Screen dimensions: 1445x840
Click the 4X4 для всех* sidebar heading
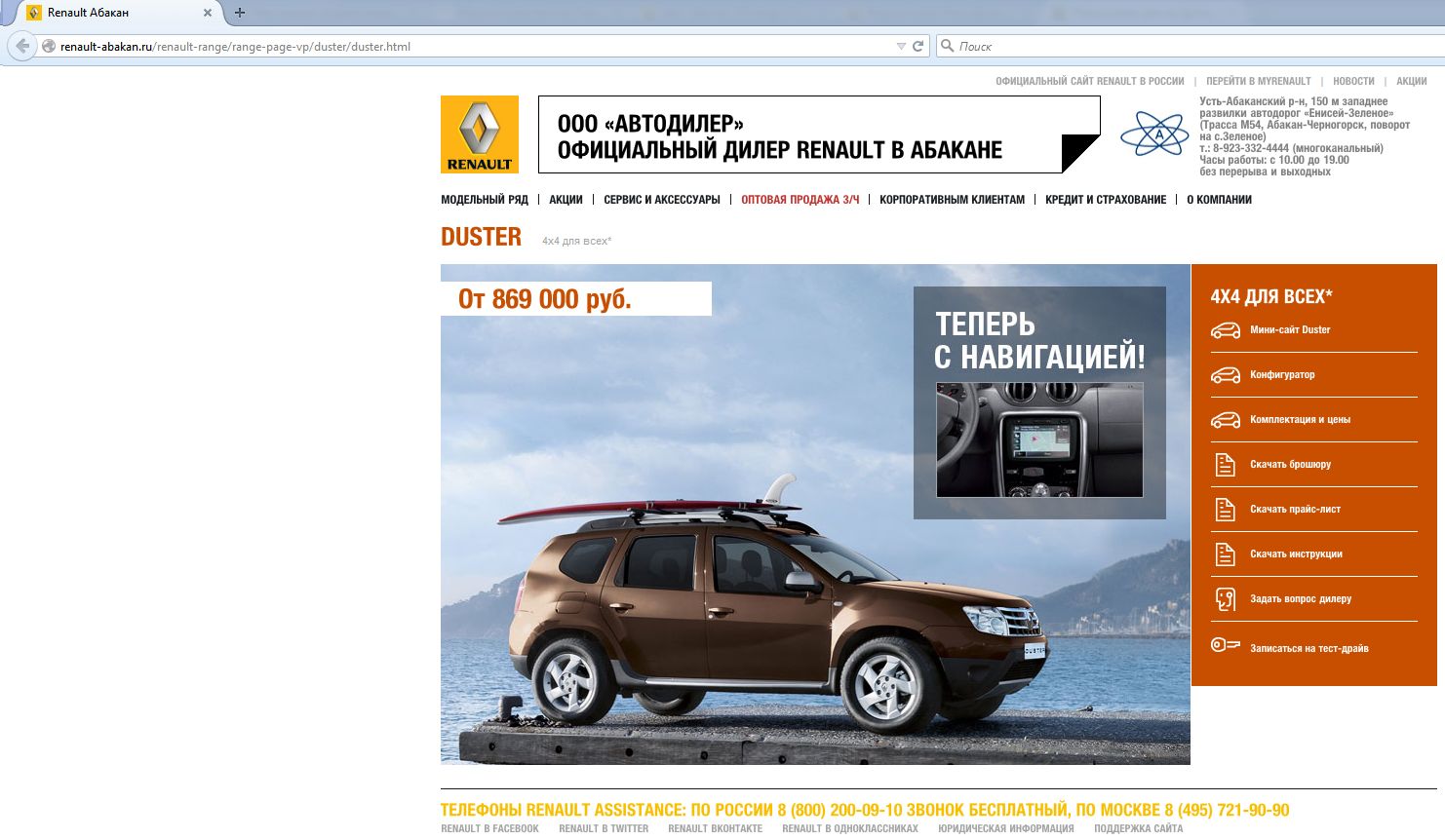(1271, 296)
